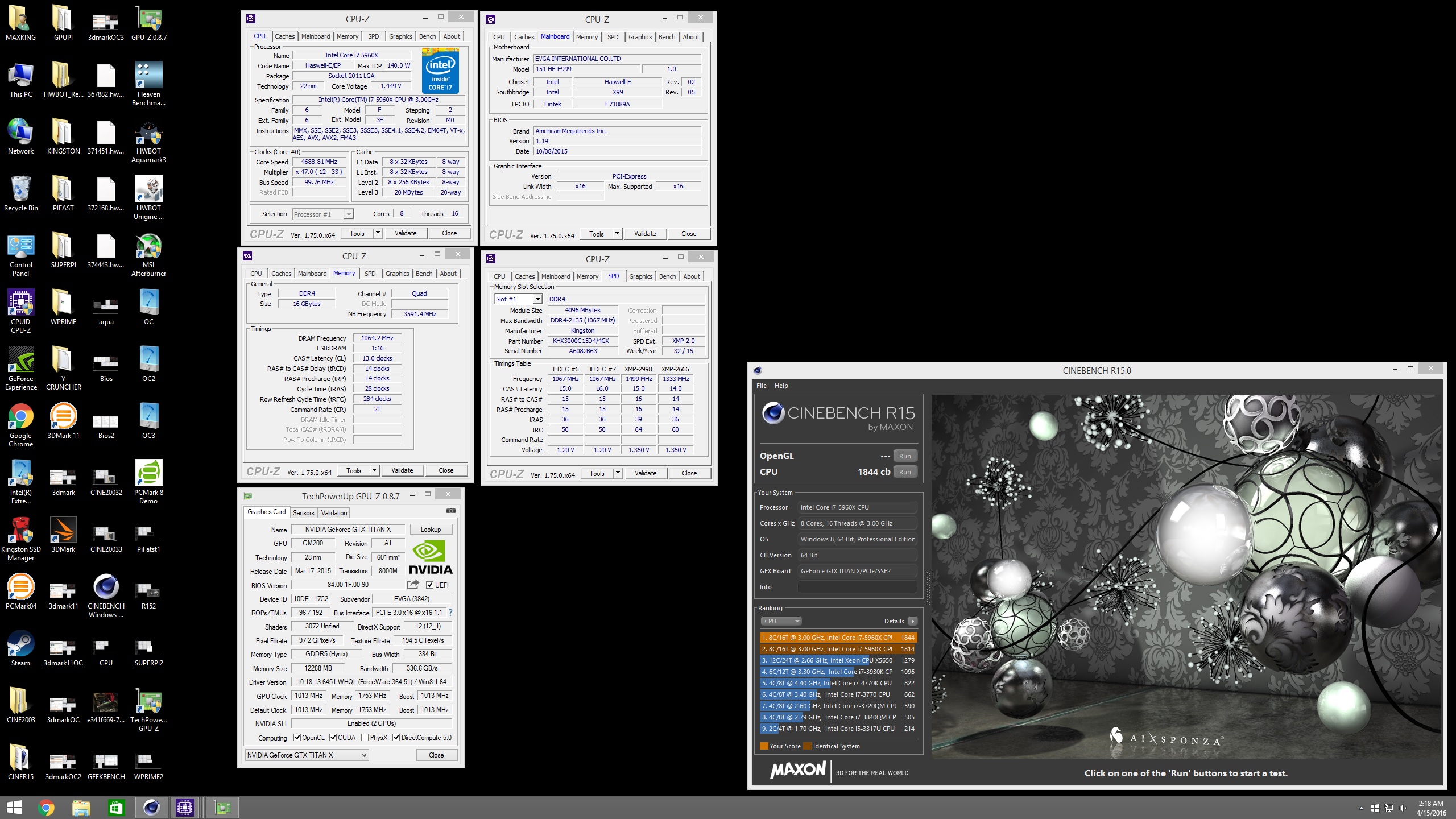Toggle the UEFI checkbox in GPU-Z

(429, 585)
